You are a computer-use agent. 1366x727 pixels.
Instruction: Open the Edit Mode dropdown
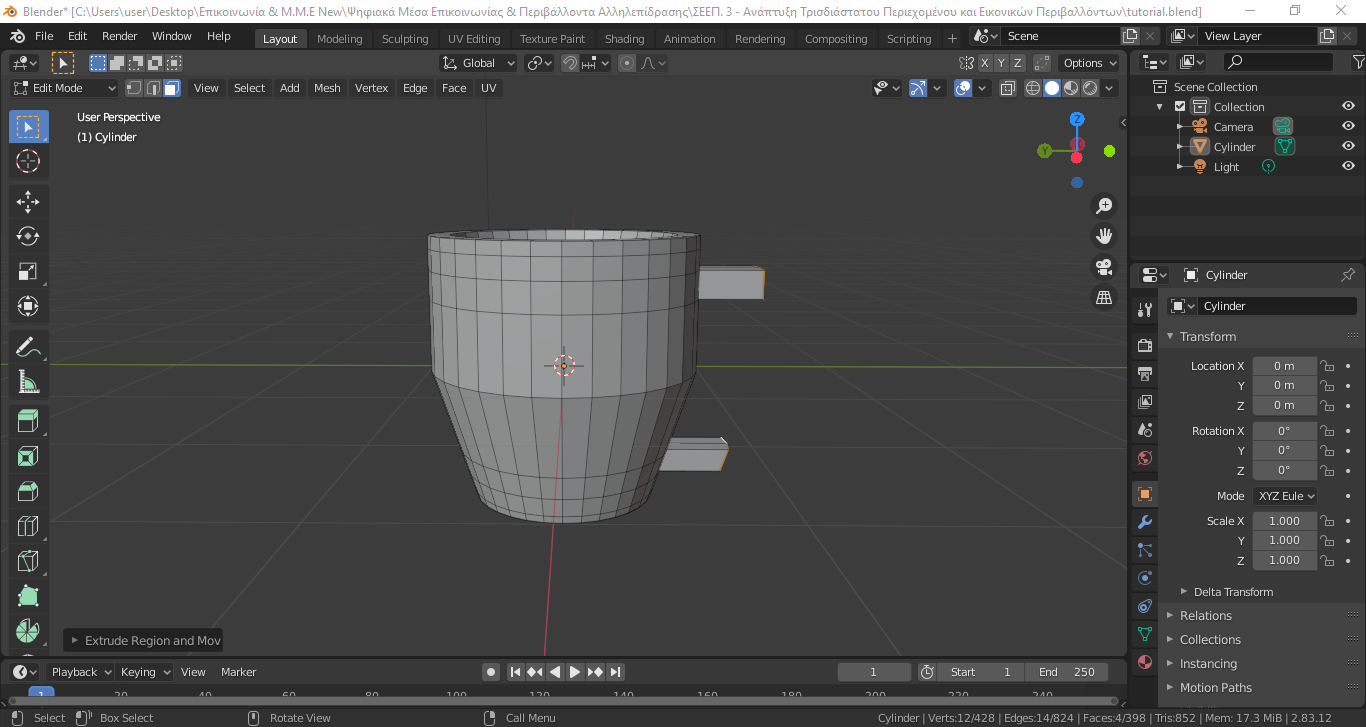coord(64,88)
